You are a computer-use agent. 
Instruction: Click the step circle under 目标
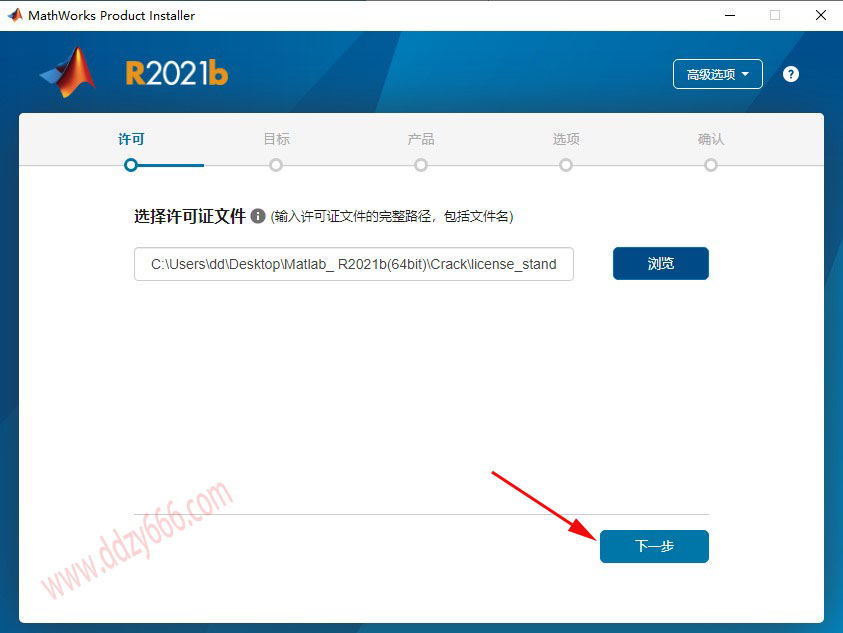tap(276, 165)
